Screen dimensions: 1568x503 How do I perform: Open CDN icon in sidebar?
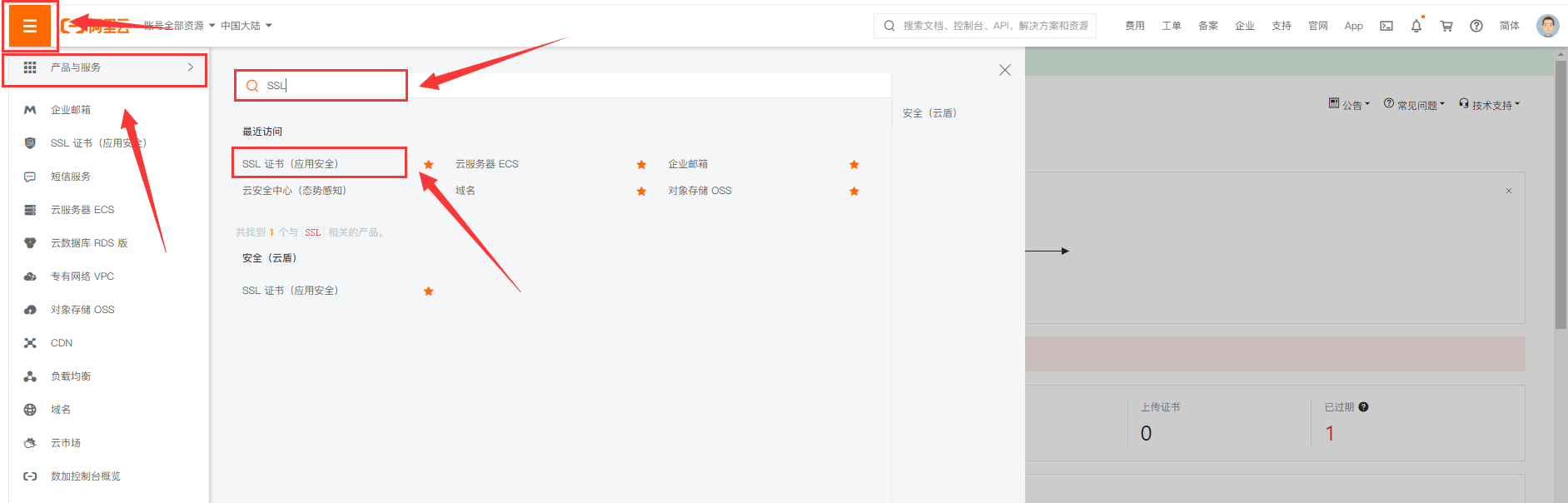(30, 343)
